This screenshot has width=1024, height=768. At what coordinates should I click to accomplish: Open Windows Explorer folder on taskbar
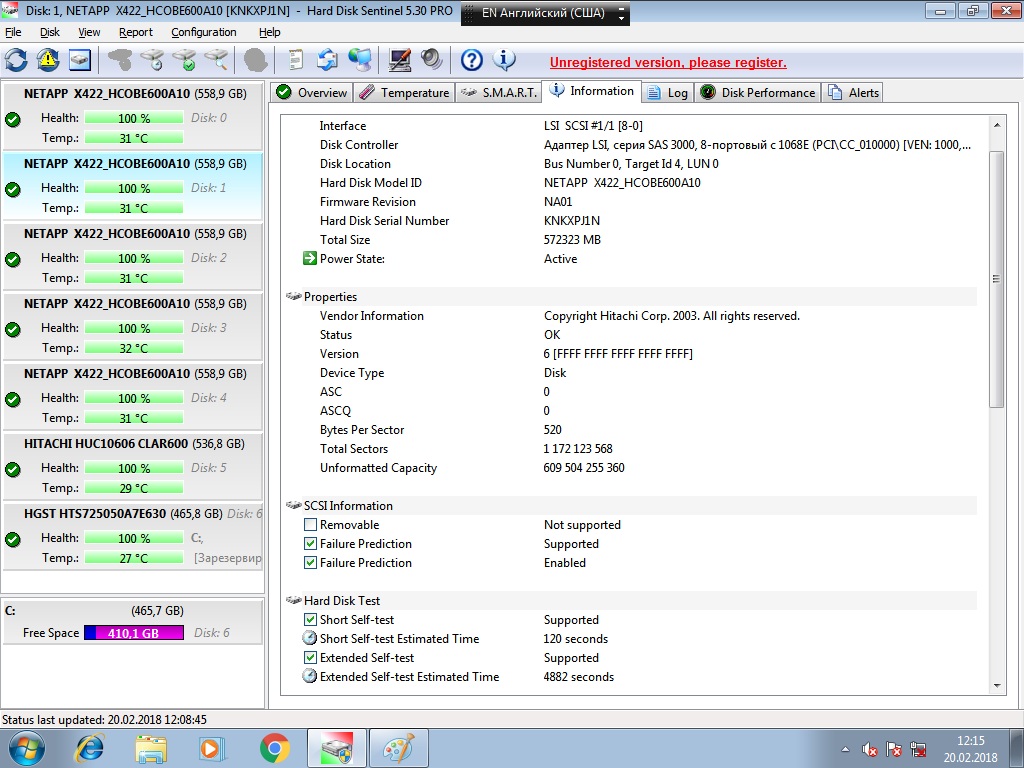(151, 748)
